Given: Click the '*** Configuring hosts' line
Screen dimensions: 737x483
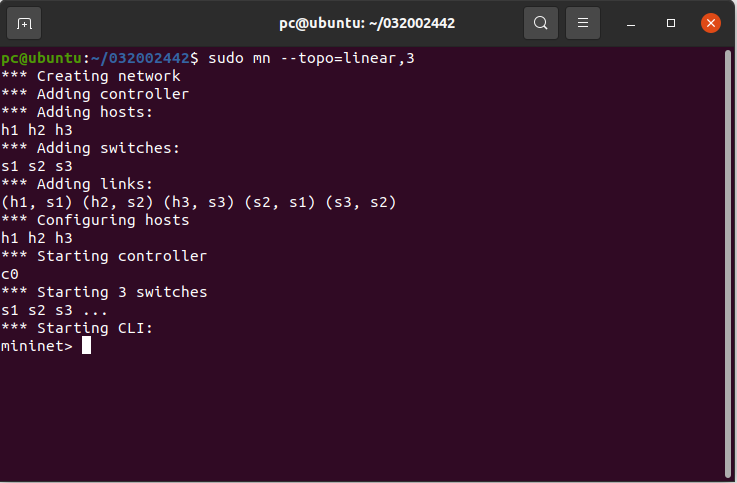Looking at the screenshot, I should [95, 220].
